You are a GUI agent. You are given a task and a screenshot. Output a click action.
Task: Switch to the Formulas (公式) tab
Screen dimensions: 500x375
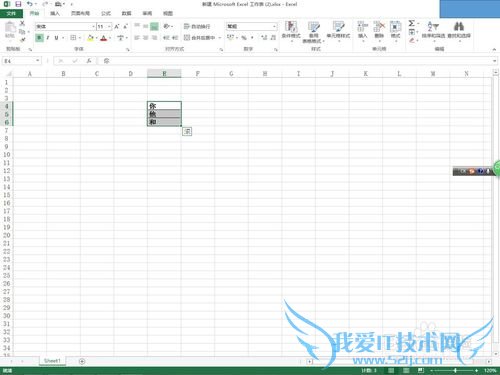106,13
